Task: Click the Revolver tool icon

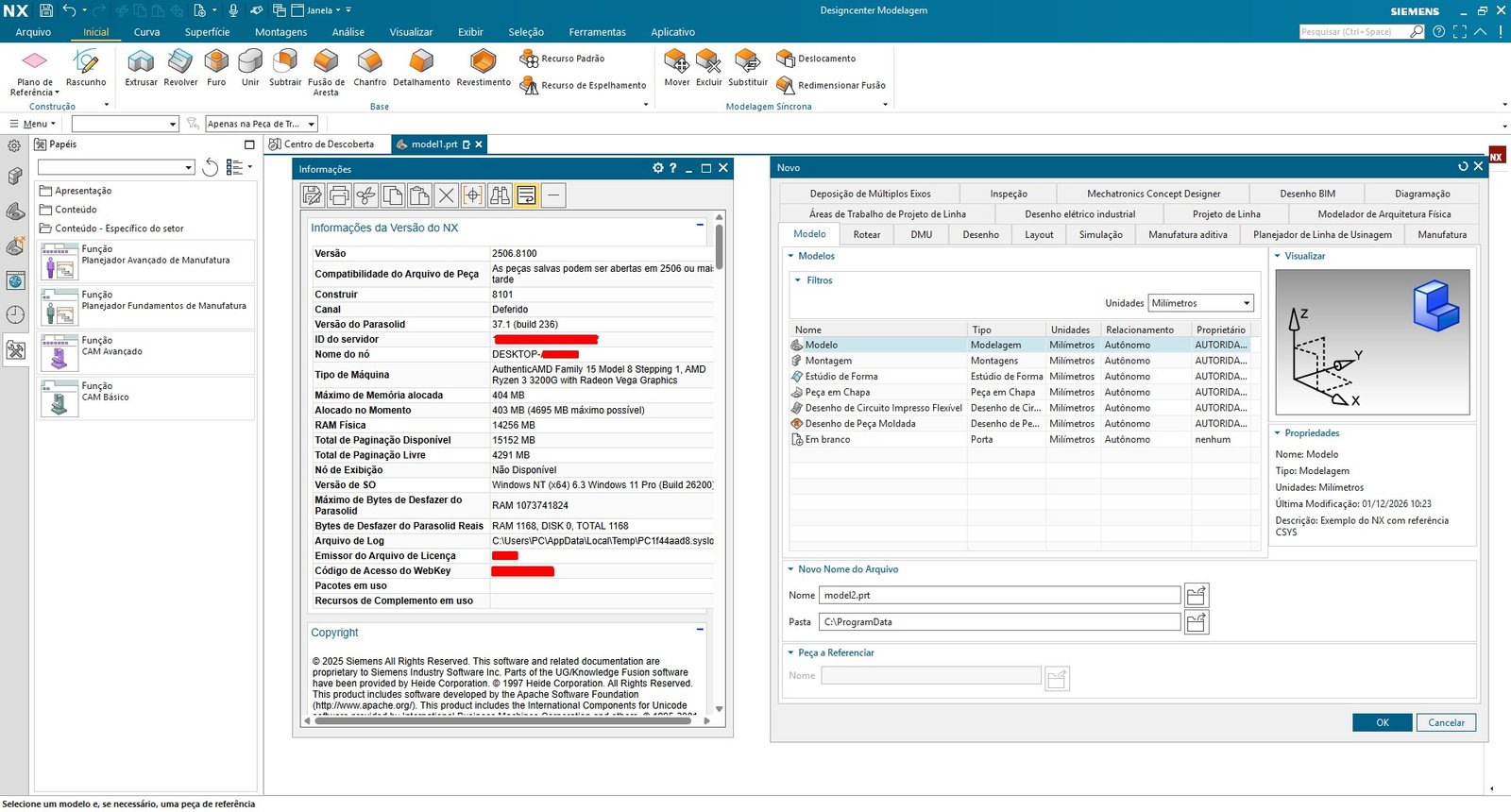Action: (180, 66)
